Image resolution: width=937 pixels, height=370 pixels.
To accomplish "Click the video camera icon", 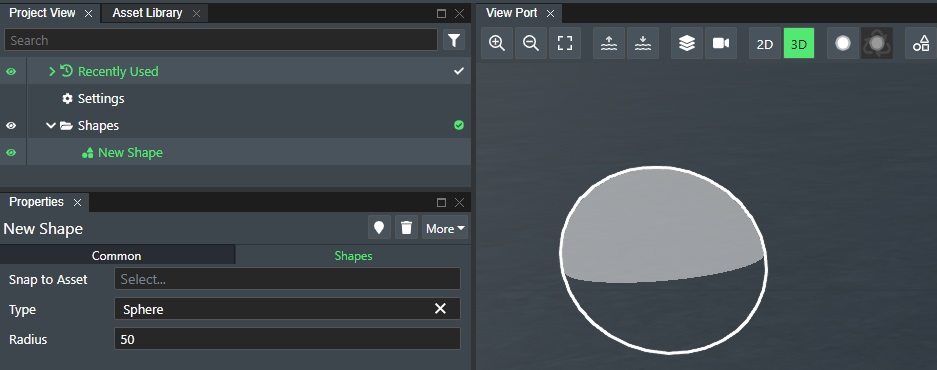I will [x=721, y=43].
